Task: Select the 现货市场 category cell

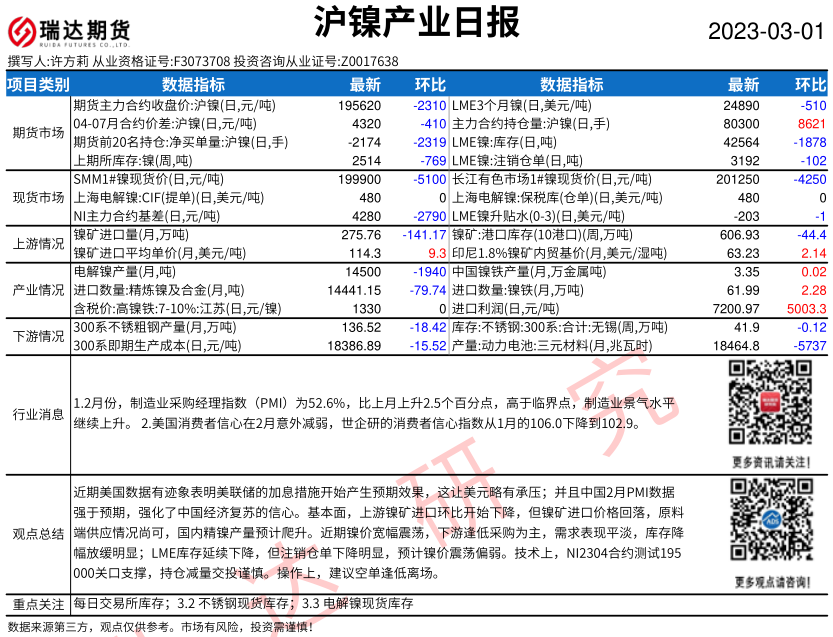Action: point(37,197)
